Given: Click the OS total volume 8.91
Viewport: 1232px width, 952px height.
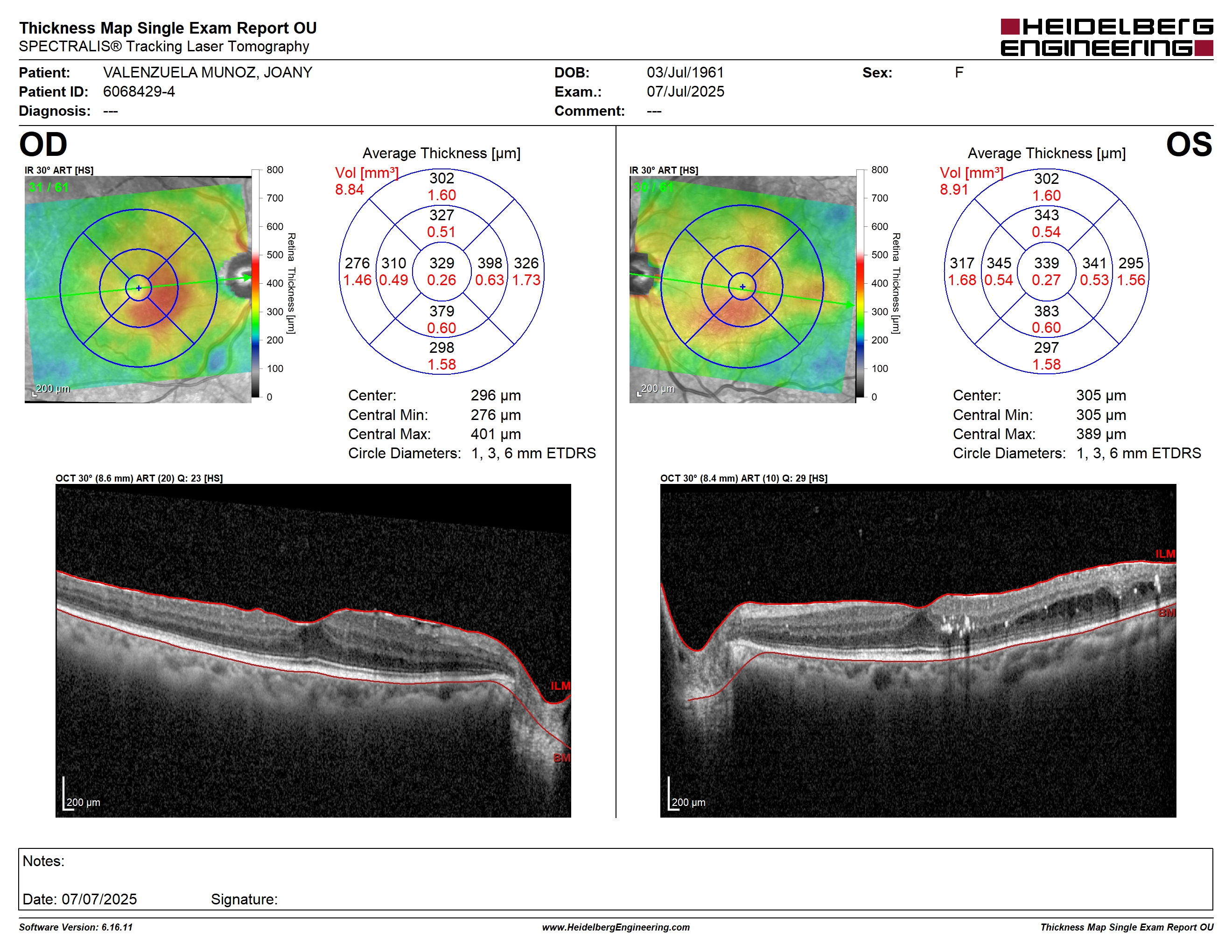Looking at the screenshot, I should pos(954,189).
